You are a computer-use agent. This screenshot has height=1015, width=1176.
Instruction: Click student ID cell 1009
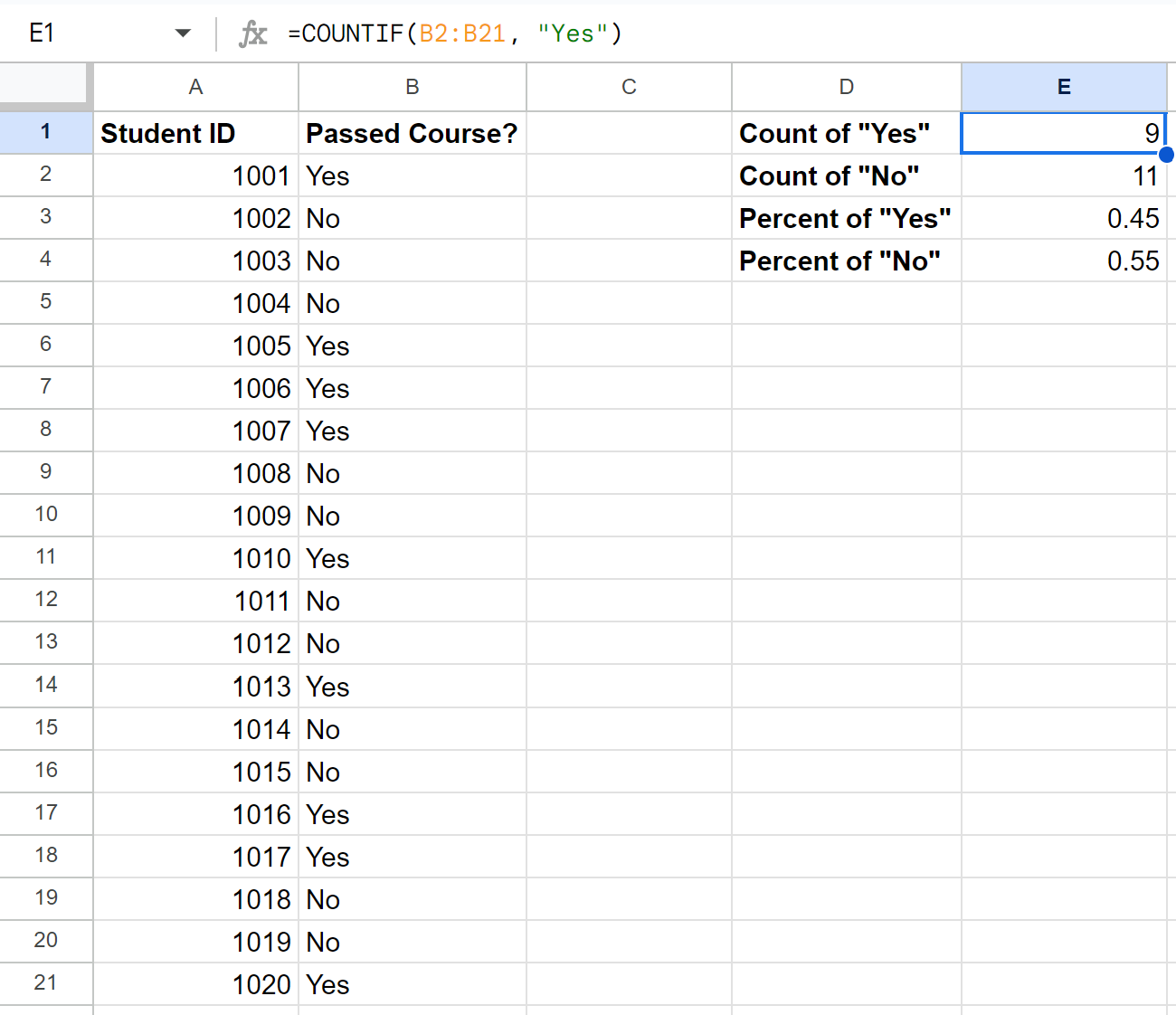pos(195,516)
